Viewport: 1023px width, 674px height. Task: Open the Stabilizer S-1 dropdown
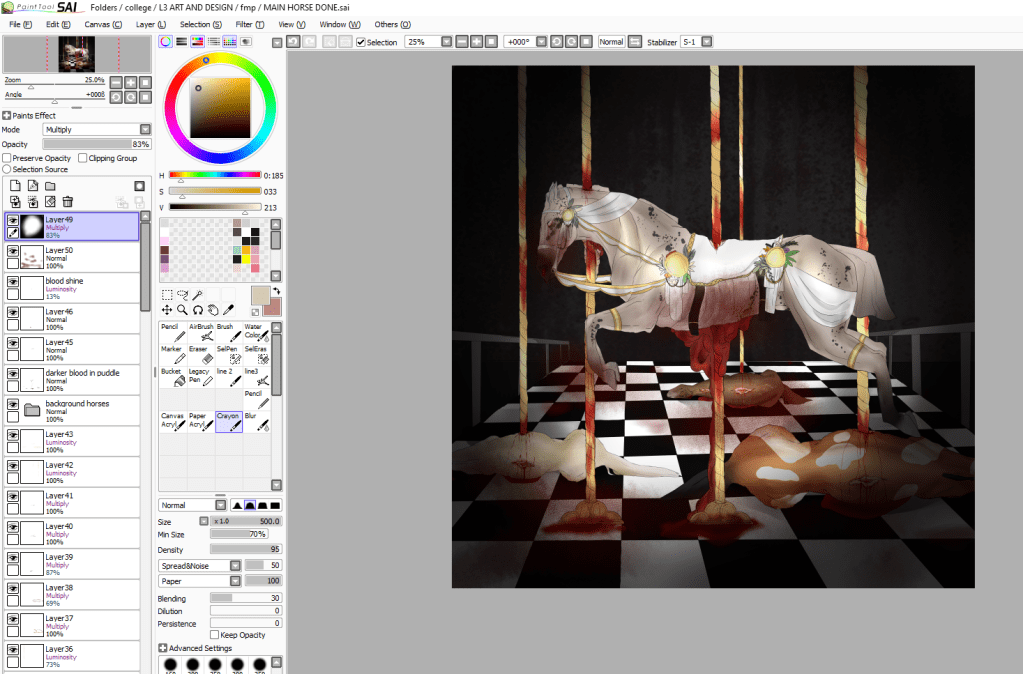[707, 42]
